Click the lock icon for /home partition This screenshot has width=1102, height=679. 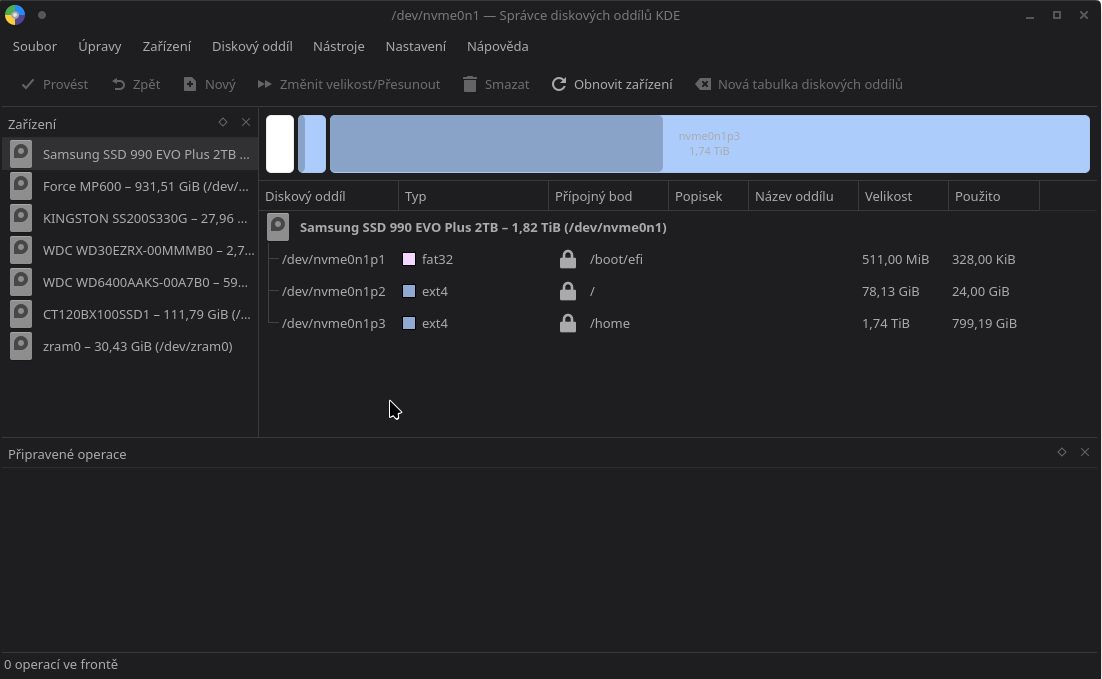point(568,324)
